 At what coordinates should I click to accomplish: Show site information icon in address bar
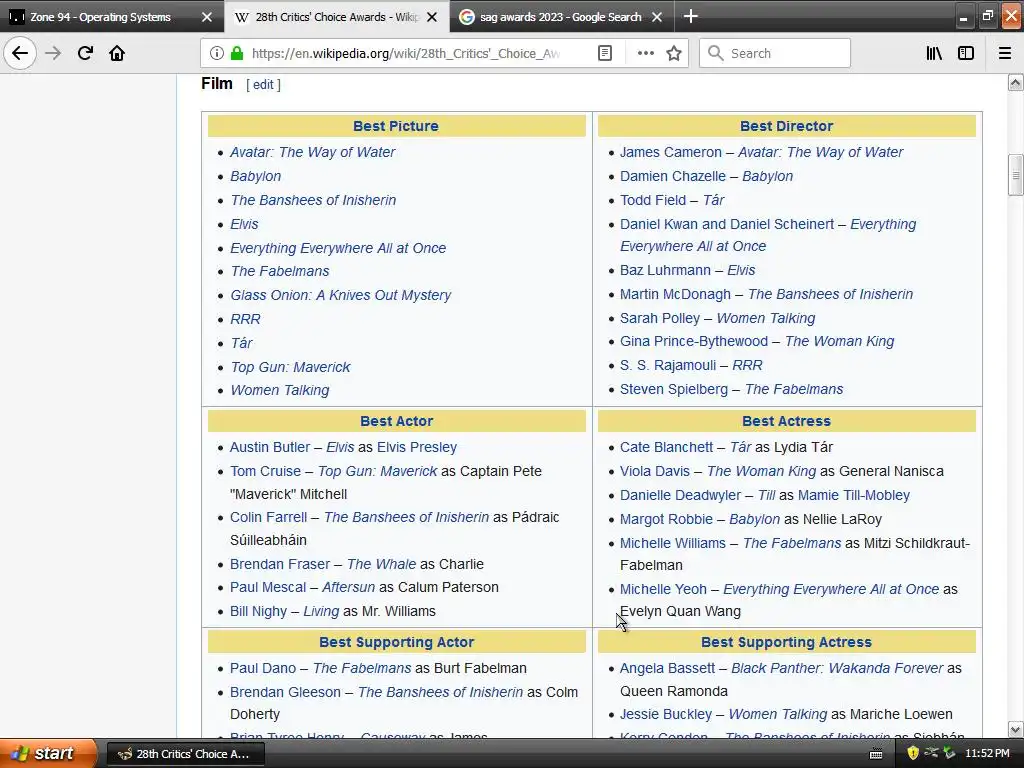click(217, 53)
